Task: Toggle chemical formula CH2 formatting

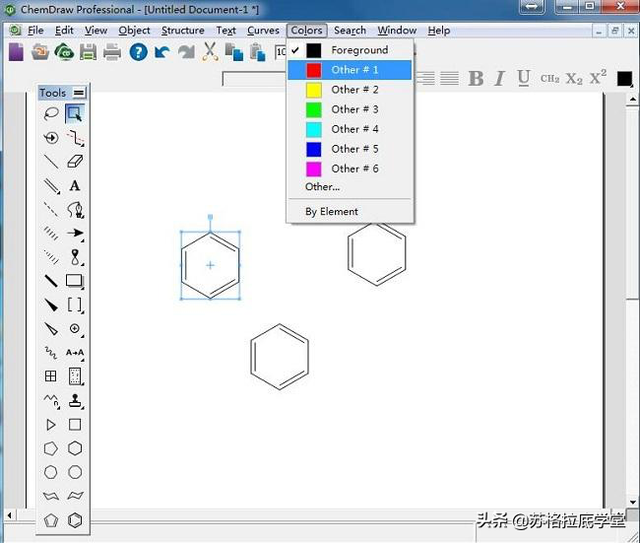Action: coord(550,78)
